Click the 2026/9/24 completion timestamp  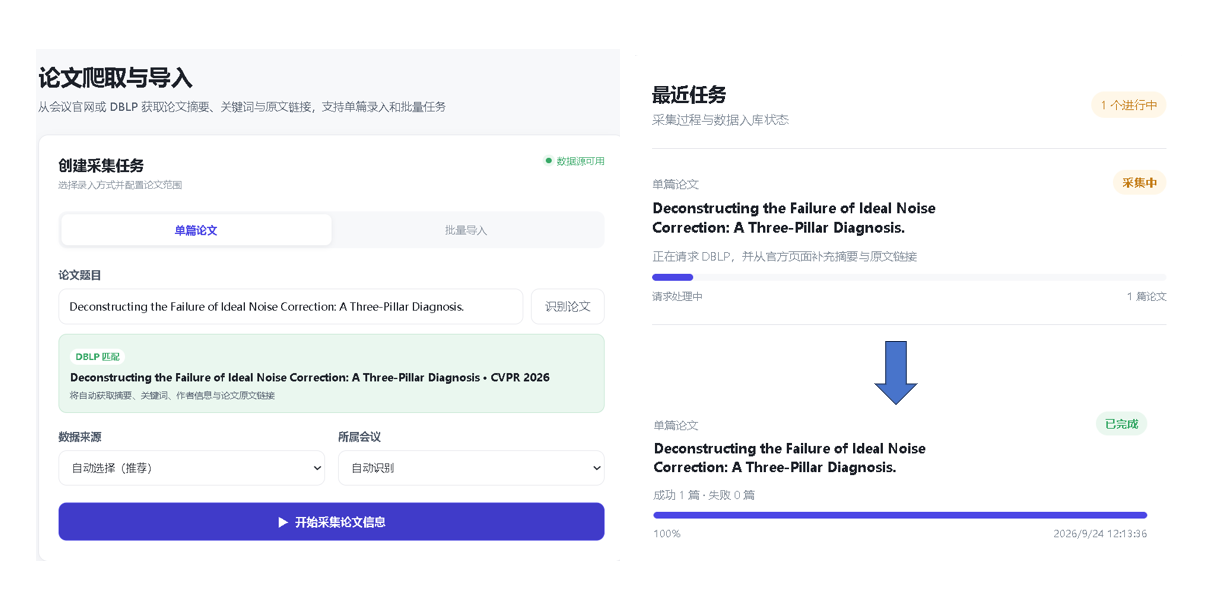coord(1100,534)
